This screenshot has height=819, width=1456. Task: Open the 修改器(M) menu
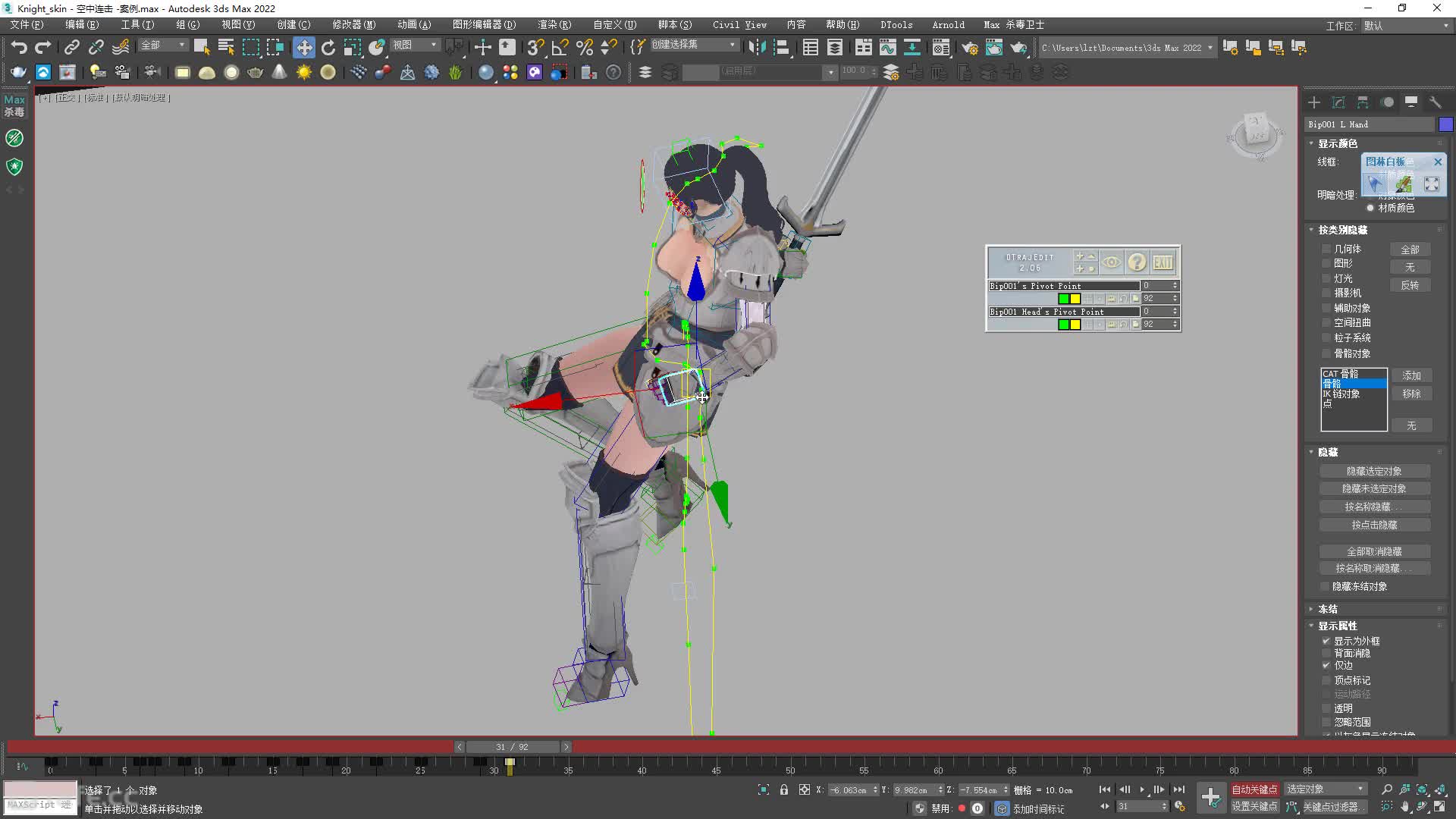click(354, 25)
